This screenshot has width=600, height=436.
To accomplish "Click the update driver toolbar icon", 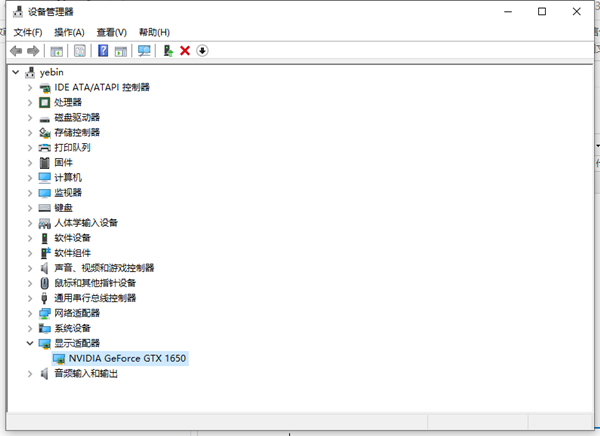I will tap(168, 51).
